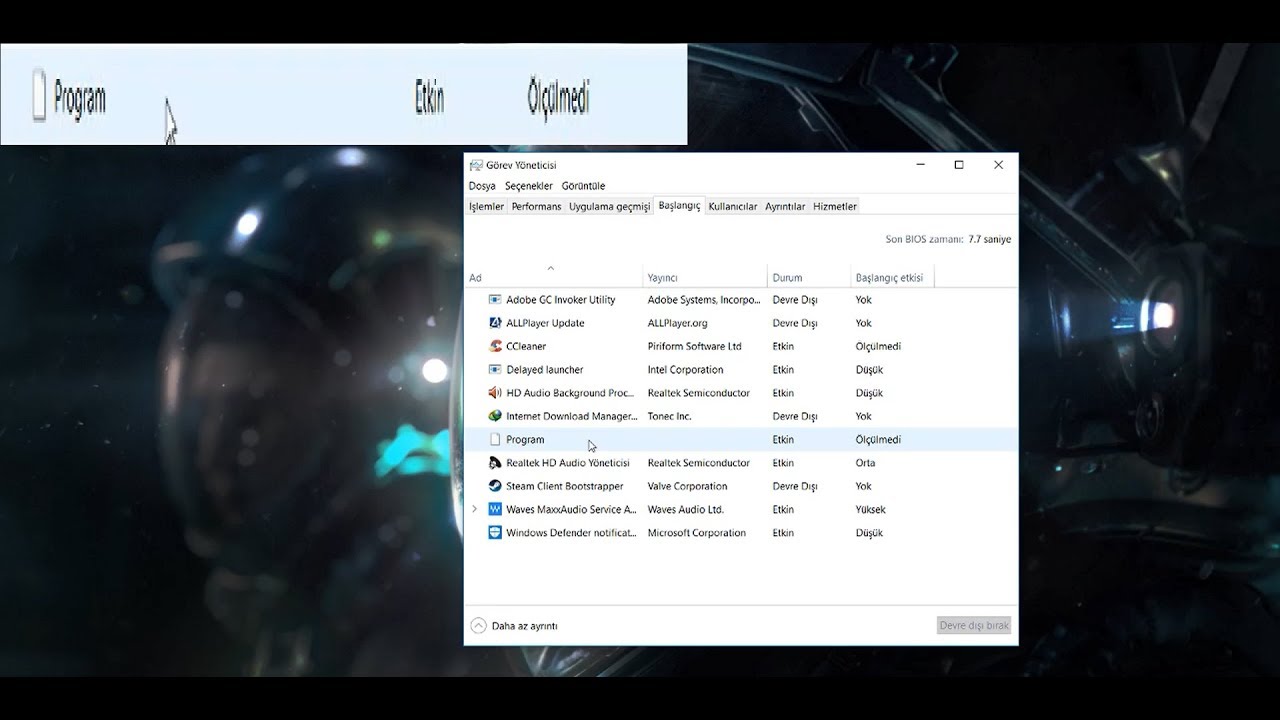The height and width of the screenshot is (720, 1280).
Task: Click the Adobe Systems publisher cell
Action: pyautogui.click(x=704, y=300)
